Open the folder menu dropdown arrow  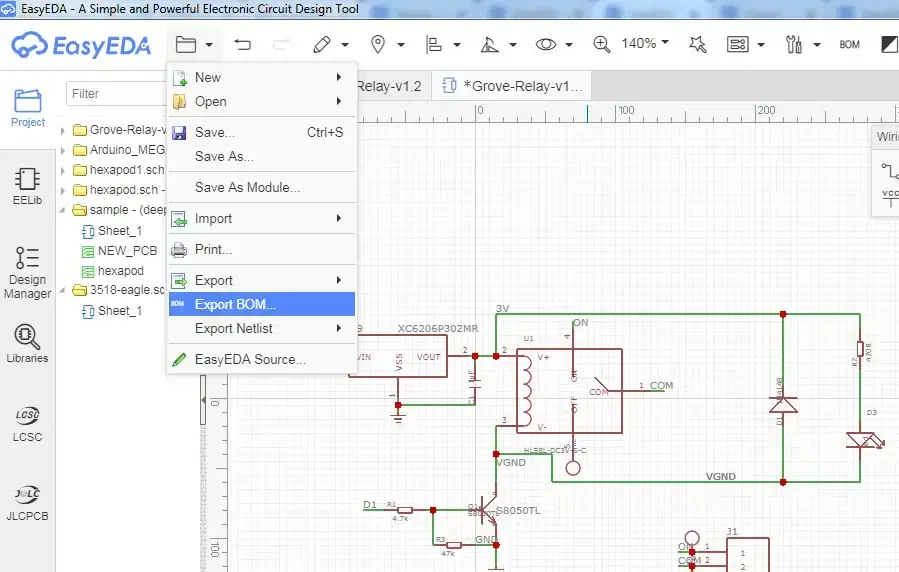pyautogui.click(x=209, y=45)
